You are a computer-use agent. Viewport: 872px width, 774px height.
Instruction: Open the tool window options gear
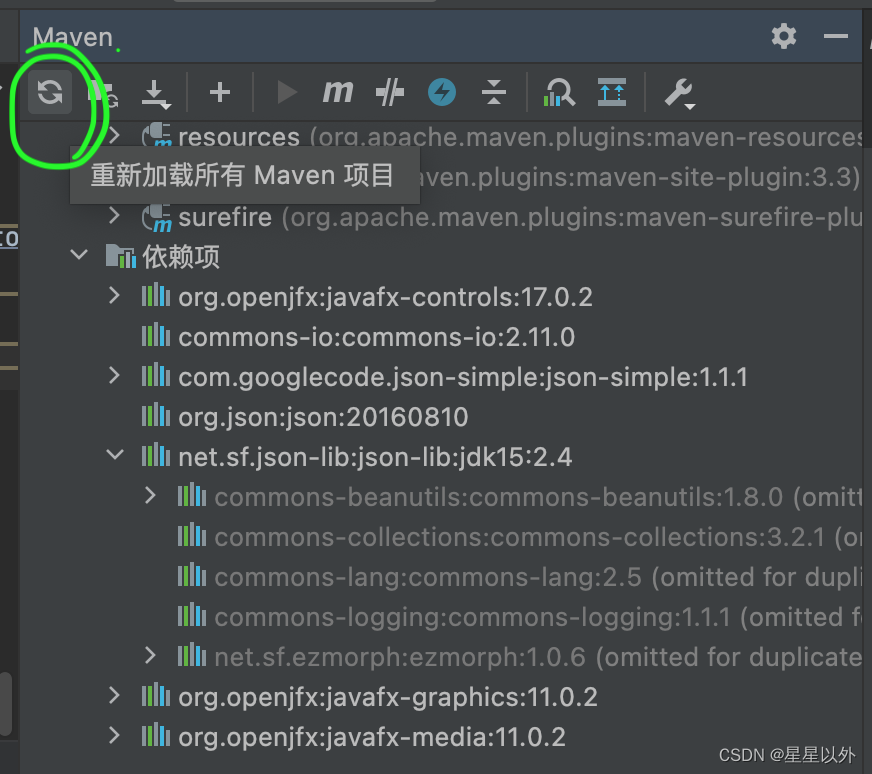coord(784,36)
